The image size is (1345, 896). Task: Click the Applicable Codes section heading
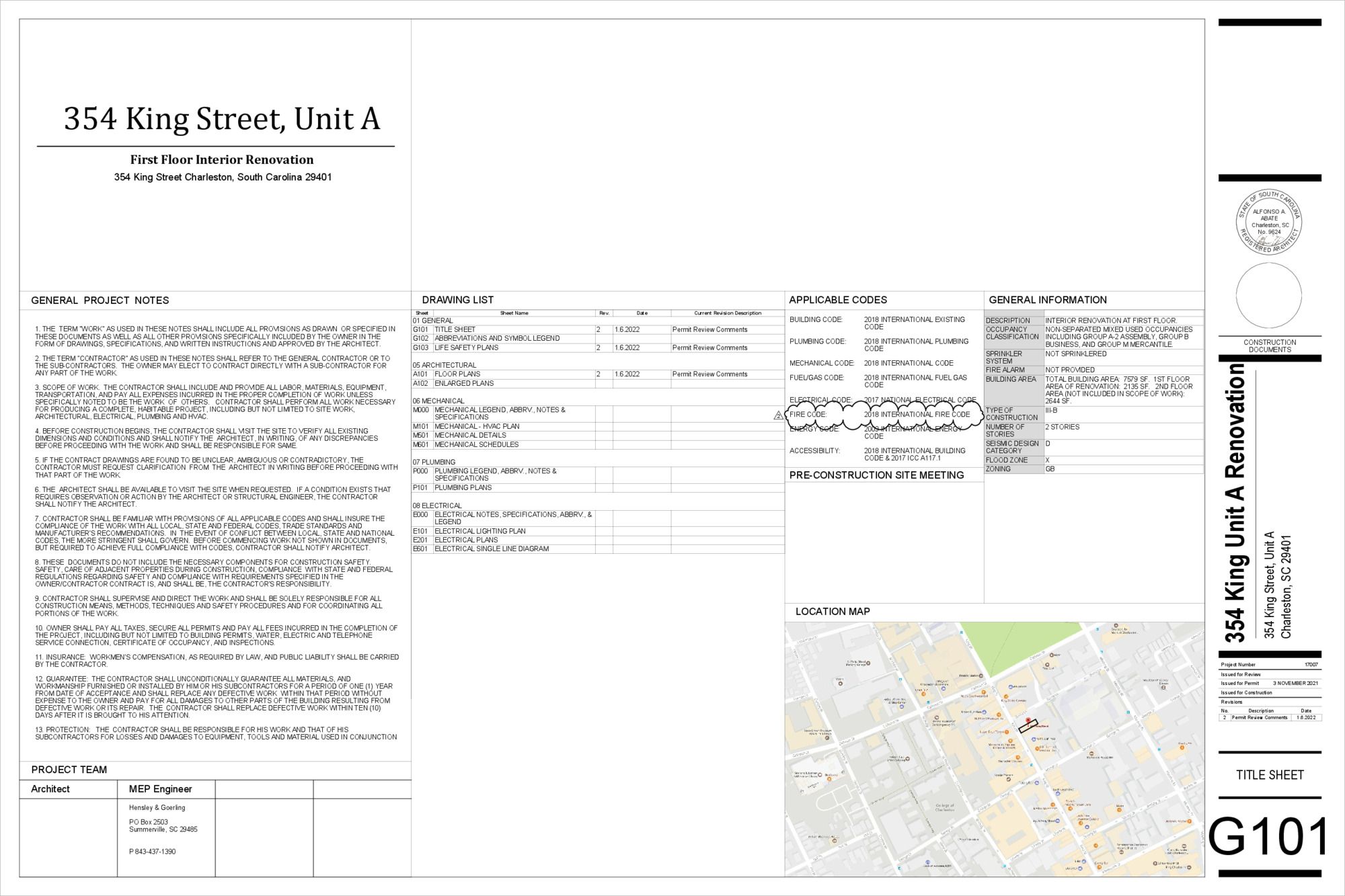coord(837,300)
